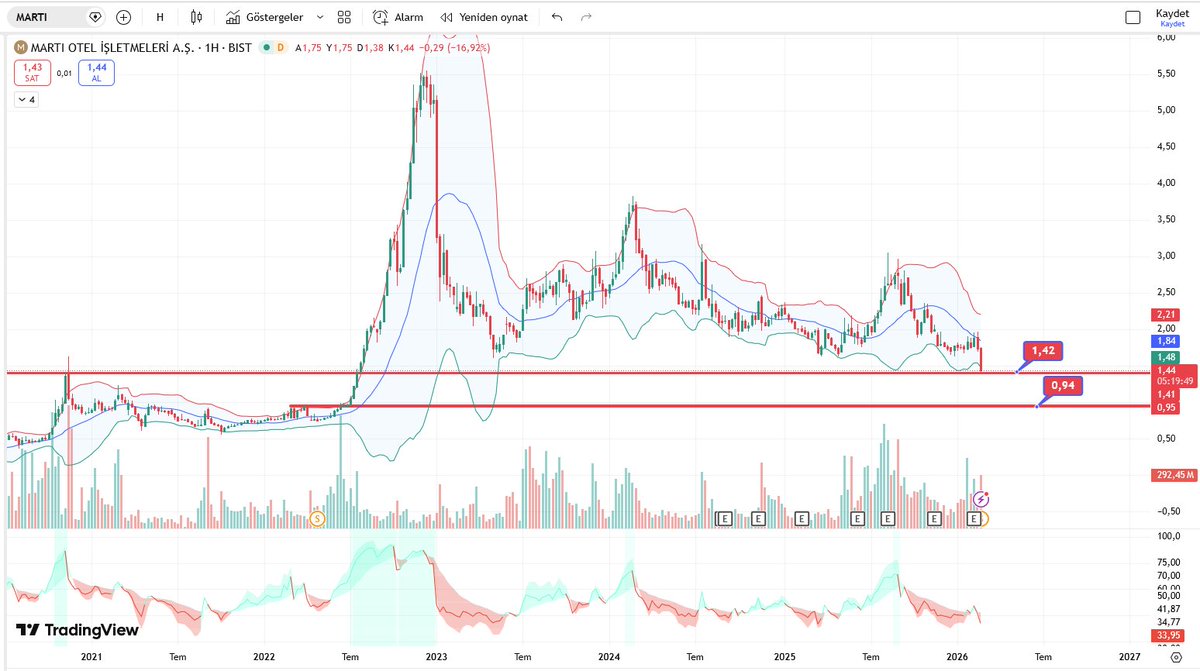Open the MARTI symbol search box

tap(47, 17)
